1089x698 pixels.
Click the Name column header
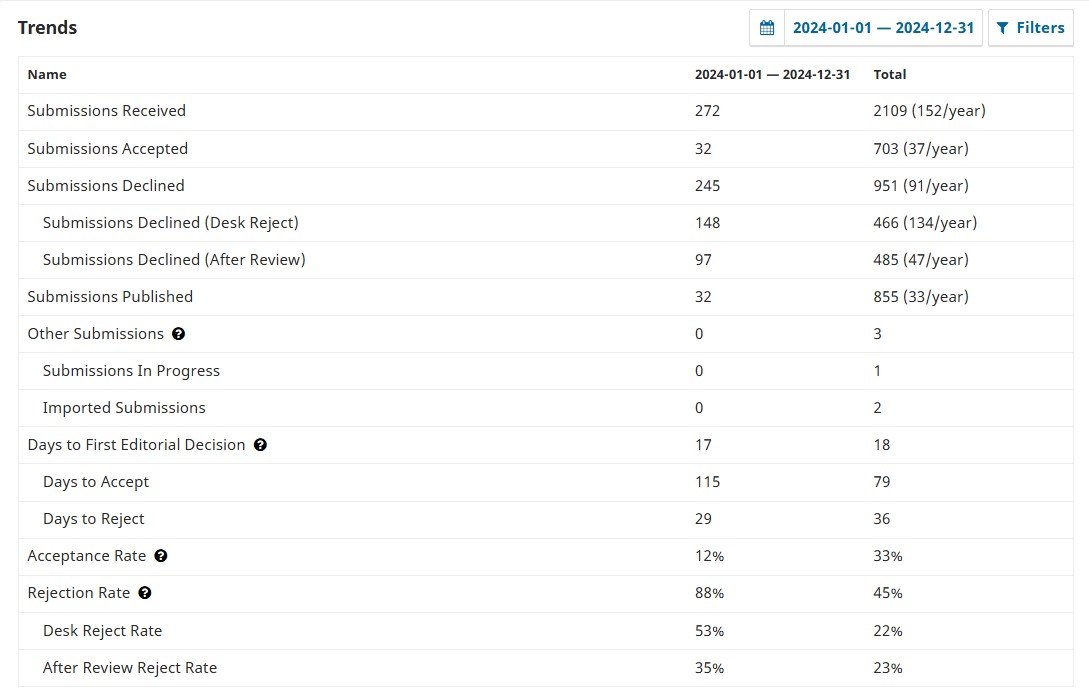[47, 75]
